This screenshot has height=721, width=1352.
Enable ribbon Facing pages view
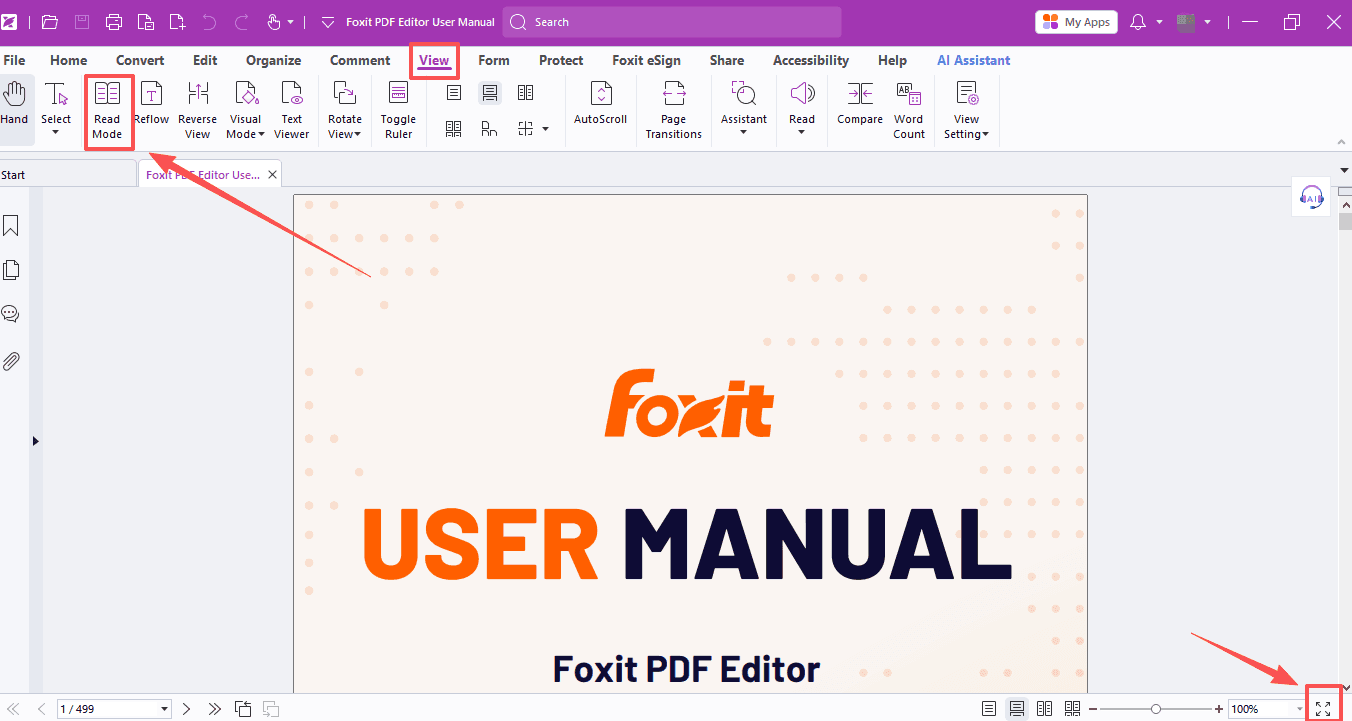[525, 93]
